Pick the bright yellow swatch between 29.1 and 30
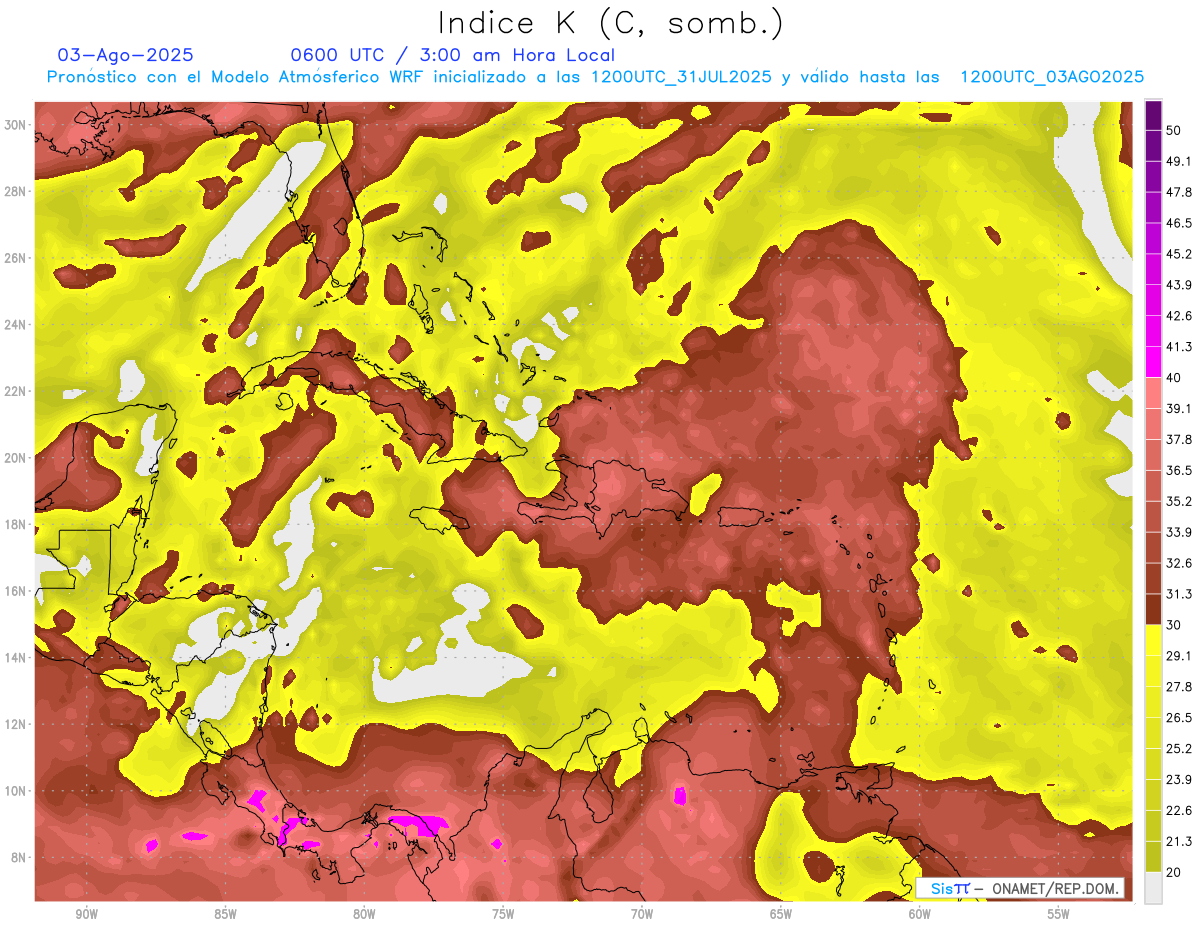The height and width of the screenshot is (927, 1200). click(x=1153, y=640)
